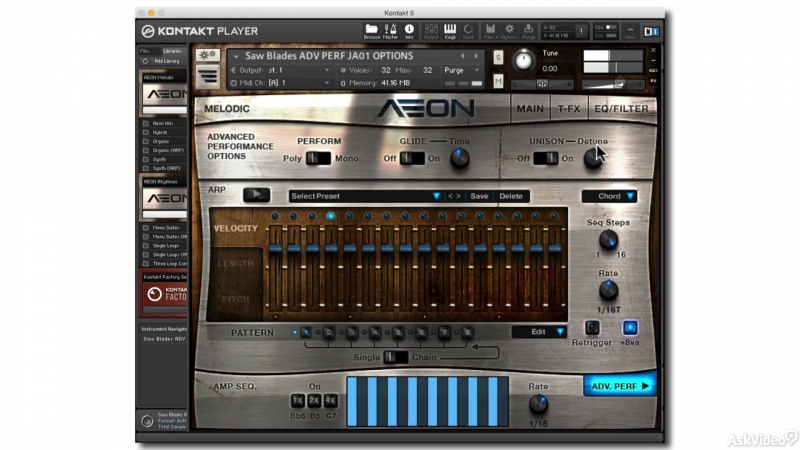The image size is (800, 450).
Task: Go to next instrument arrow
Action: click(477, 56)
